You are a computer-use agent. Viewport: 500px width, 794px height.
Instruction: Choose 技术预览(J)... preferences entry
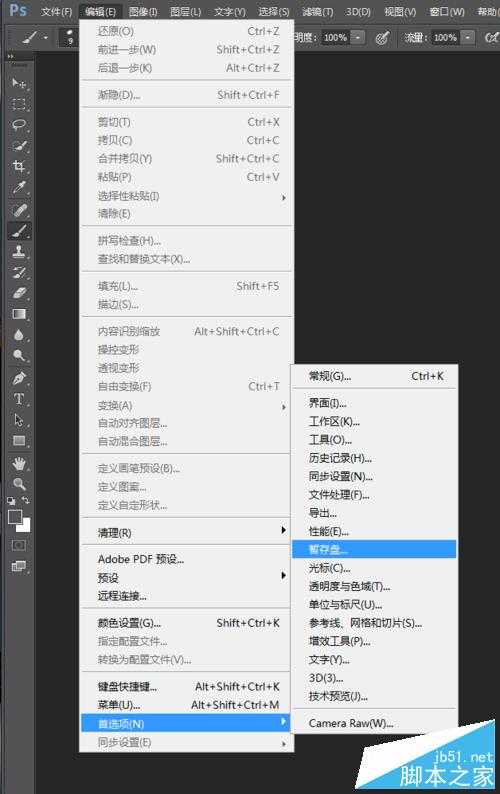tap(374, 696)
